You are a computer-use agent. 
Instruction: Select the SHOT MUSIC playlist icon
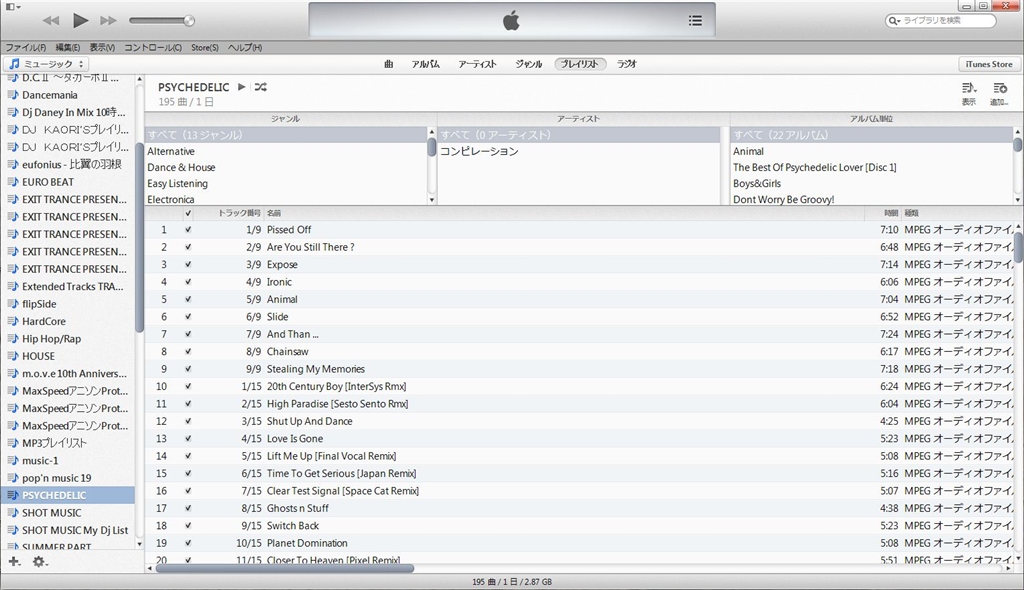12,513
